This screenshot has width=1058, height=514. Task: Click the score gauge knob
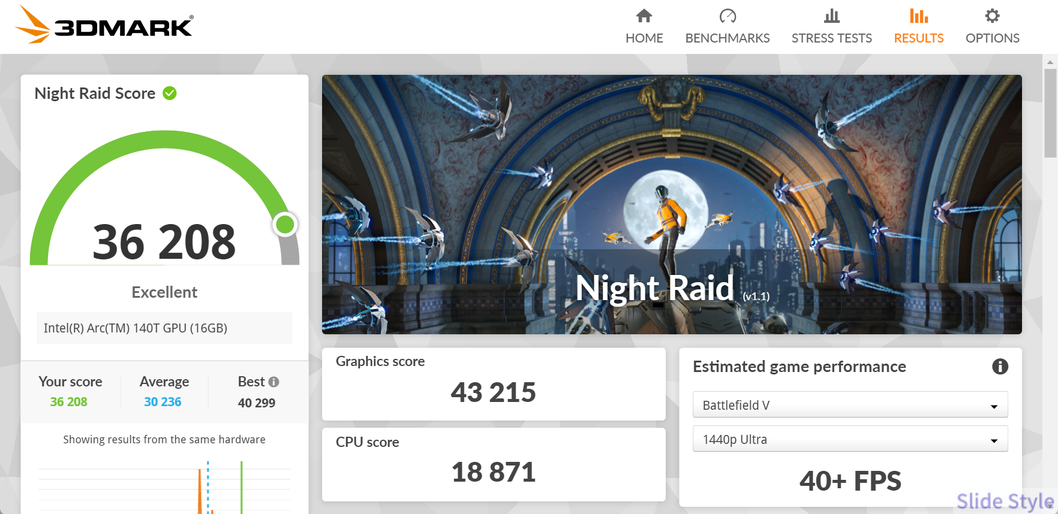[285, 224]
